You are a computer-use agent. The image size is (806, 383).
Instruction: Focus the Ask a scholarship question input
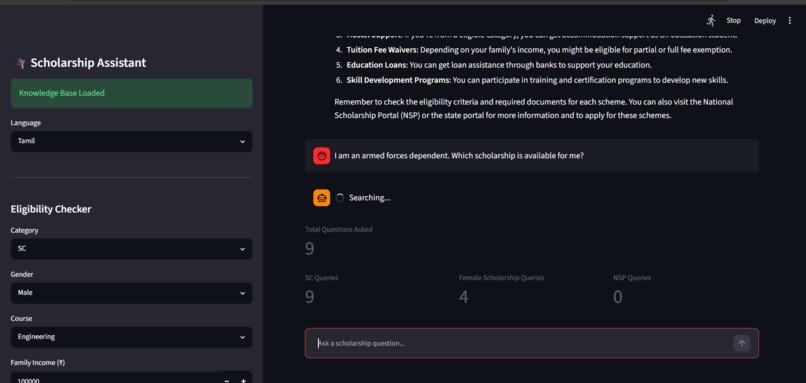pyautogui.click(x=524, y=343)
